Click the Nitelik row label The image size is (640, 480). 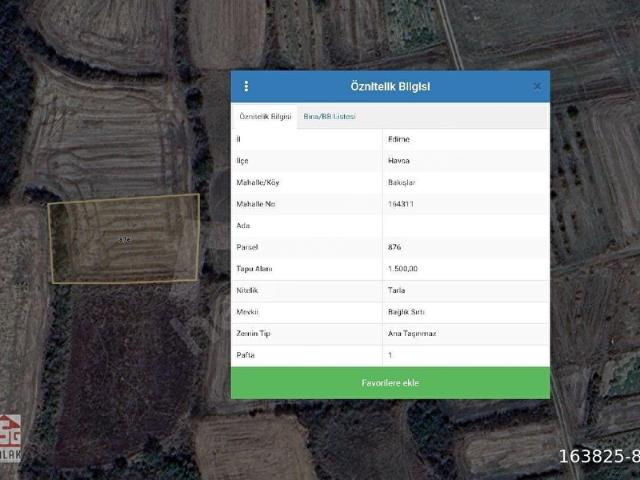[x=247, y=290]
